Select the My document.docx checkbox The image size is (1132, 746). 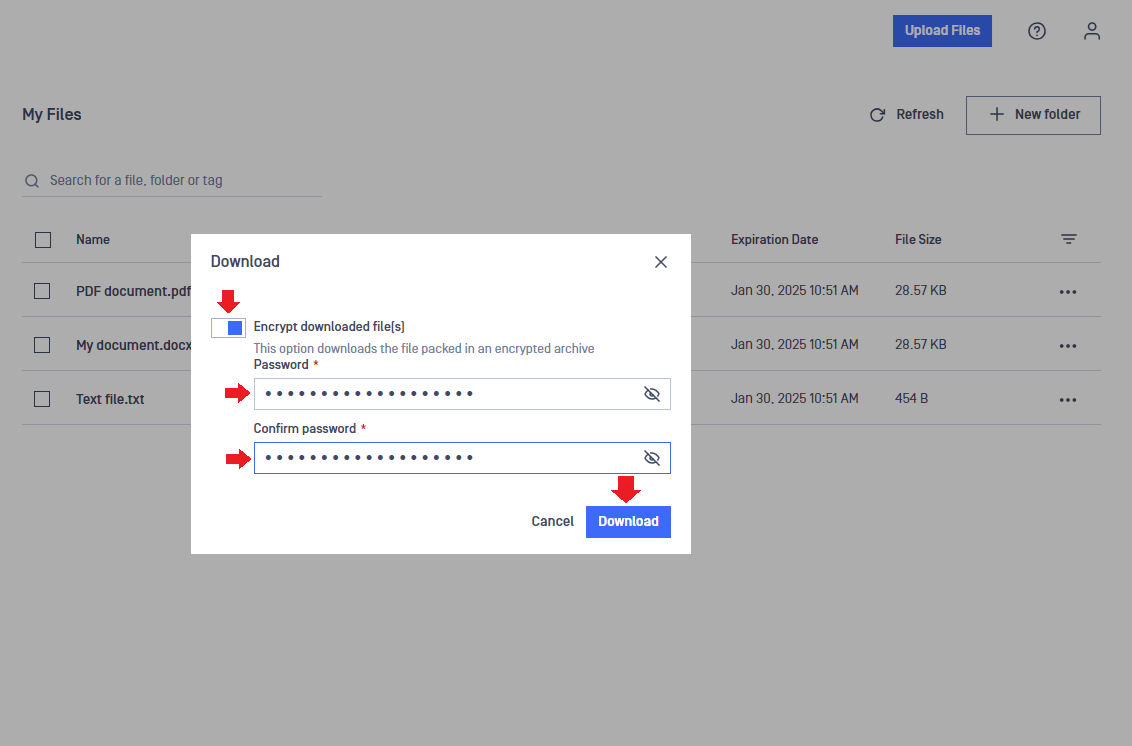point(42,345)
